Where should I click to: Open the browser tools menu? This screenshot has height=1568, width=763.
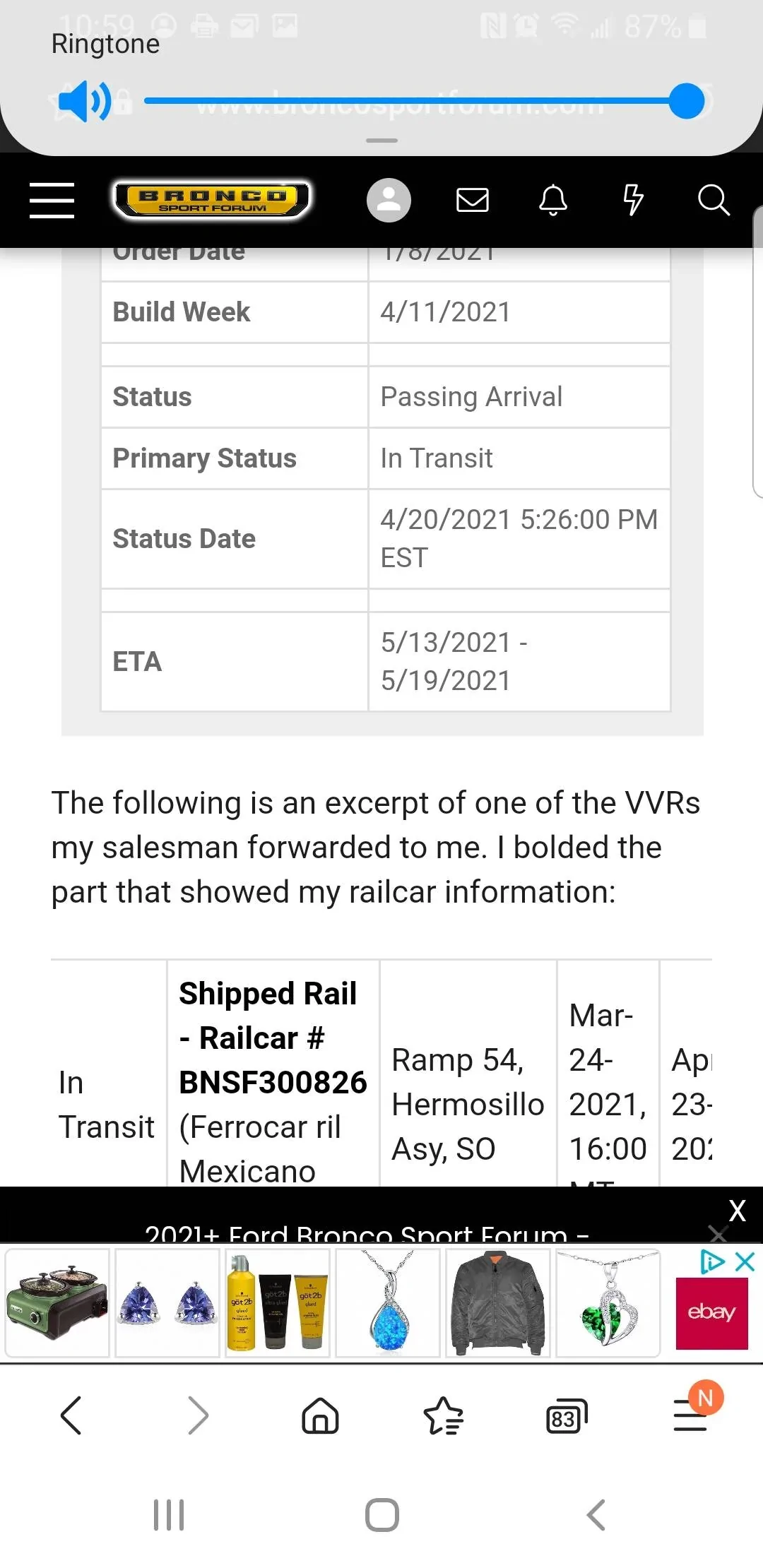[x=691, y=1415]
